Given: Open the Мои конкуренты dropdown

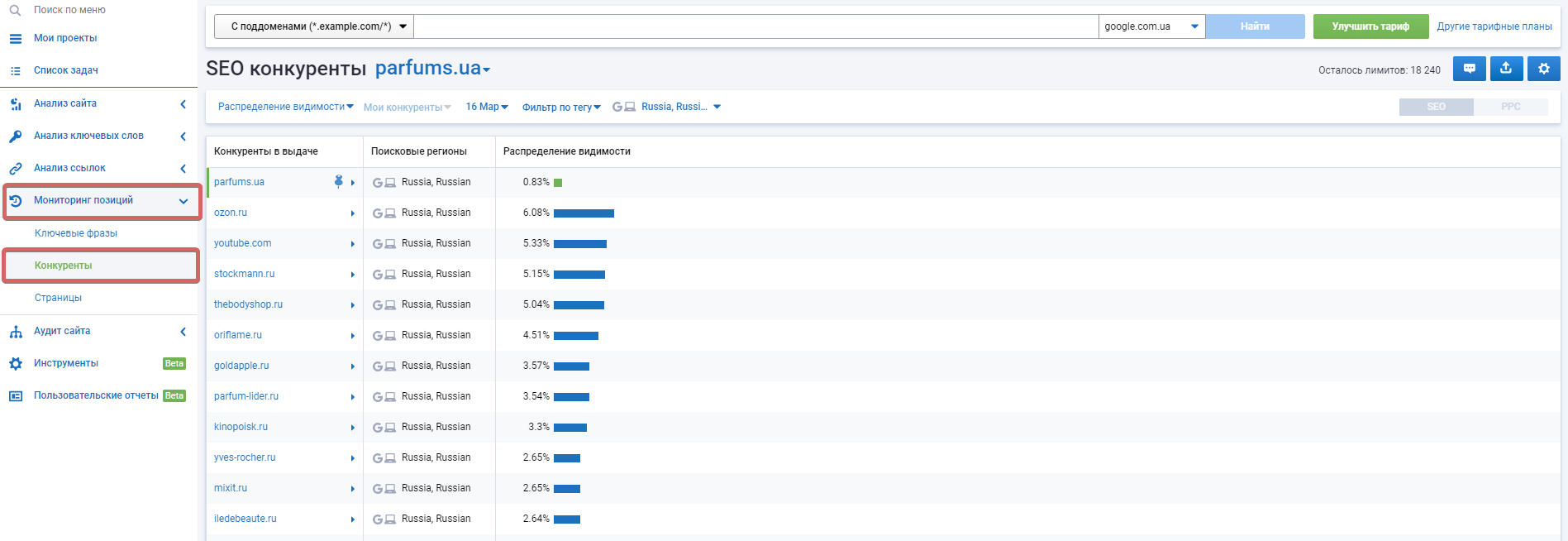Looking at the screenshot, I should (x=407, y=108).
